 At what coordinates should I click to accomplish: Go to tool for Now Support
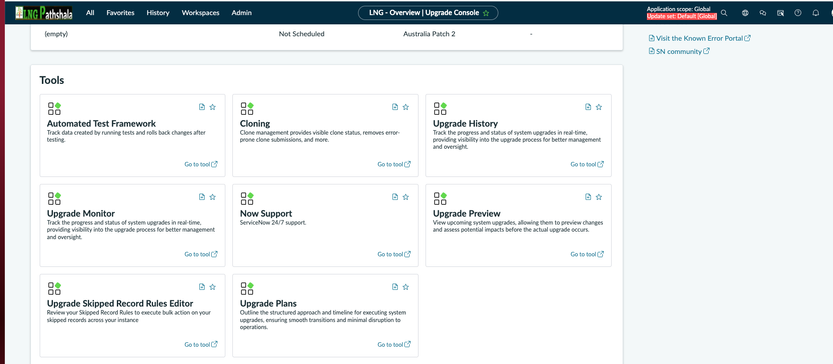coord(394,255)
